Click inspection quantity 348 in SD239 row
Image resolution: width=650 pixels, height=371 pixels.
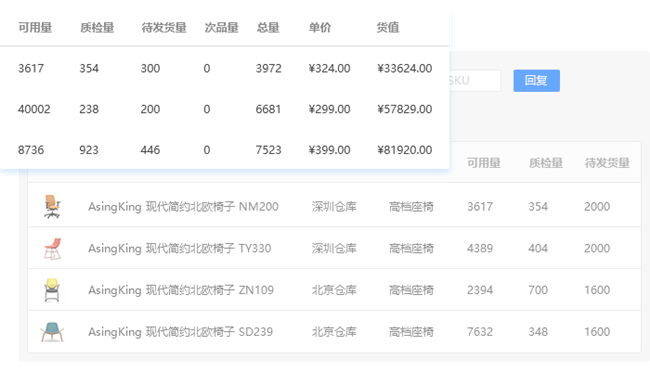pyautogui.click(x=538, y=332)
